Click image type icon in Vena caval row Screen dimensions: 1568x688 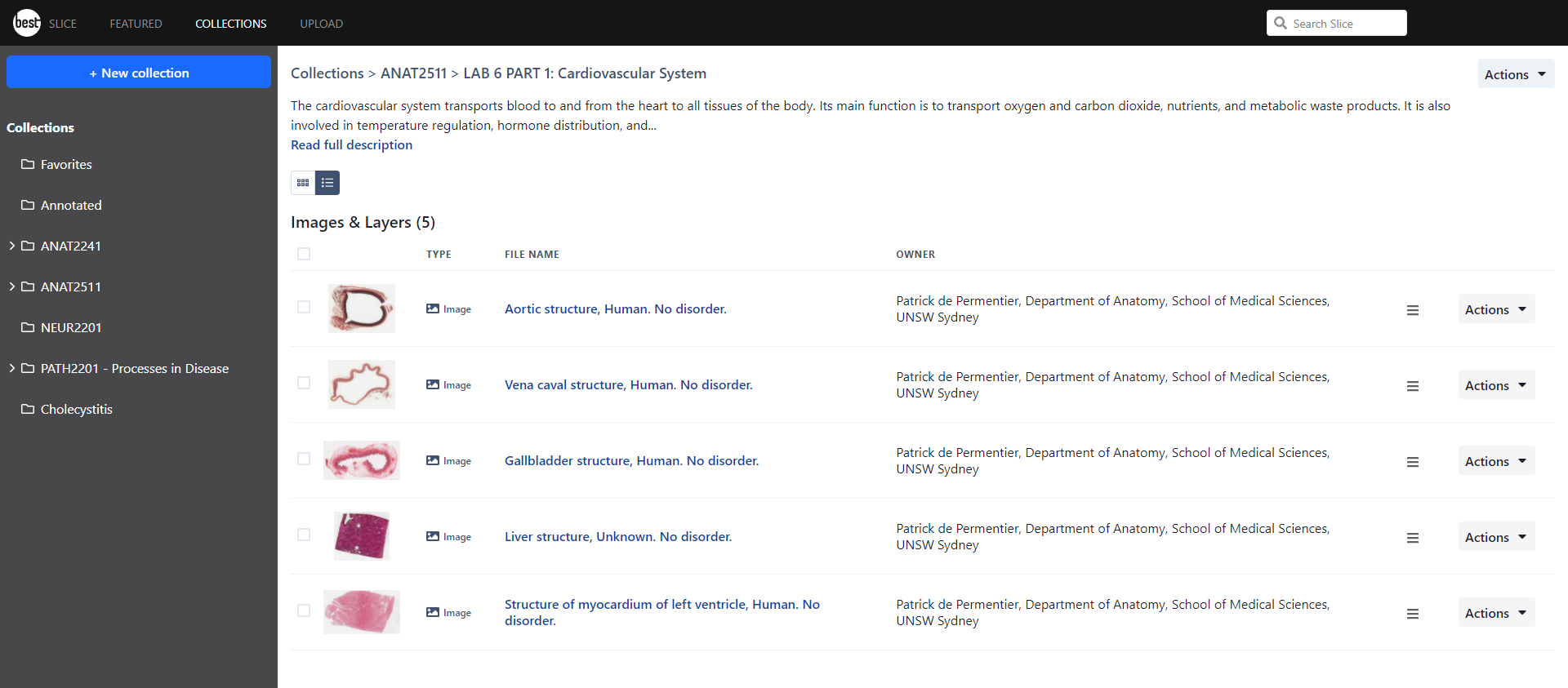pos(433,384)
